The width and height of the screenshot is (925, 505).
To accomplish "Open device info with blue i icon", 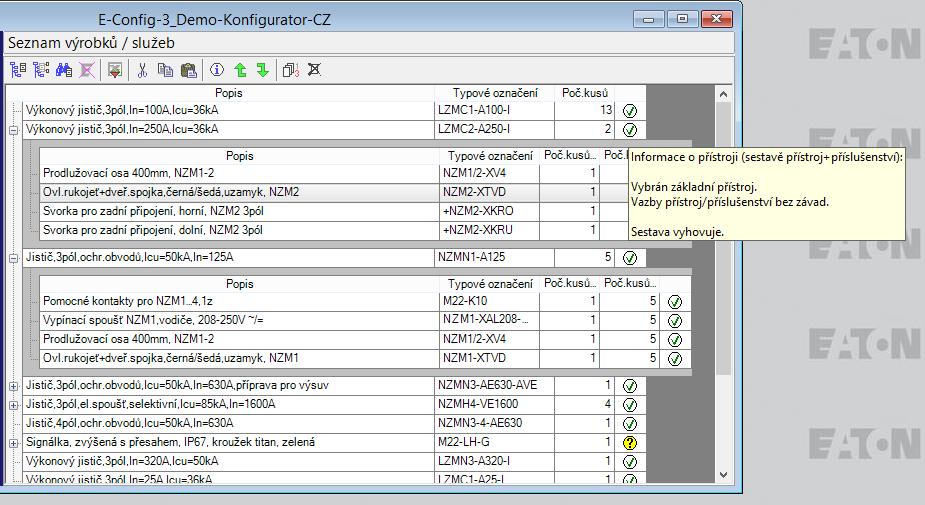I will [x=217, y=70].
